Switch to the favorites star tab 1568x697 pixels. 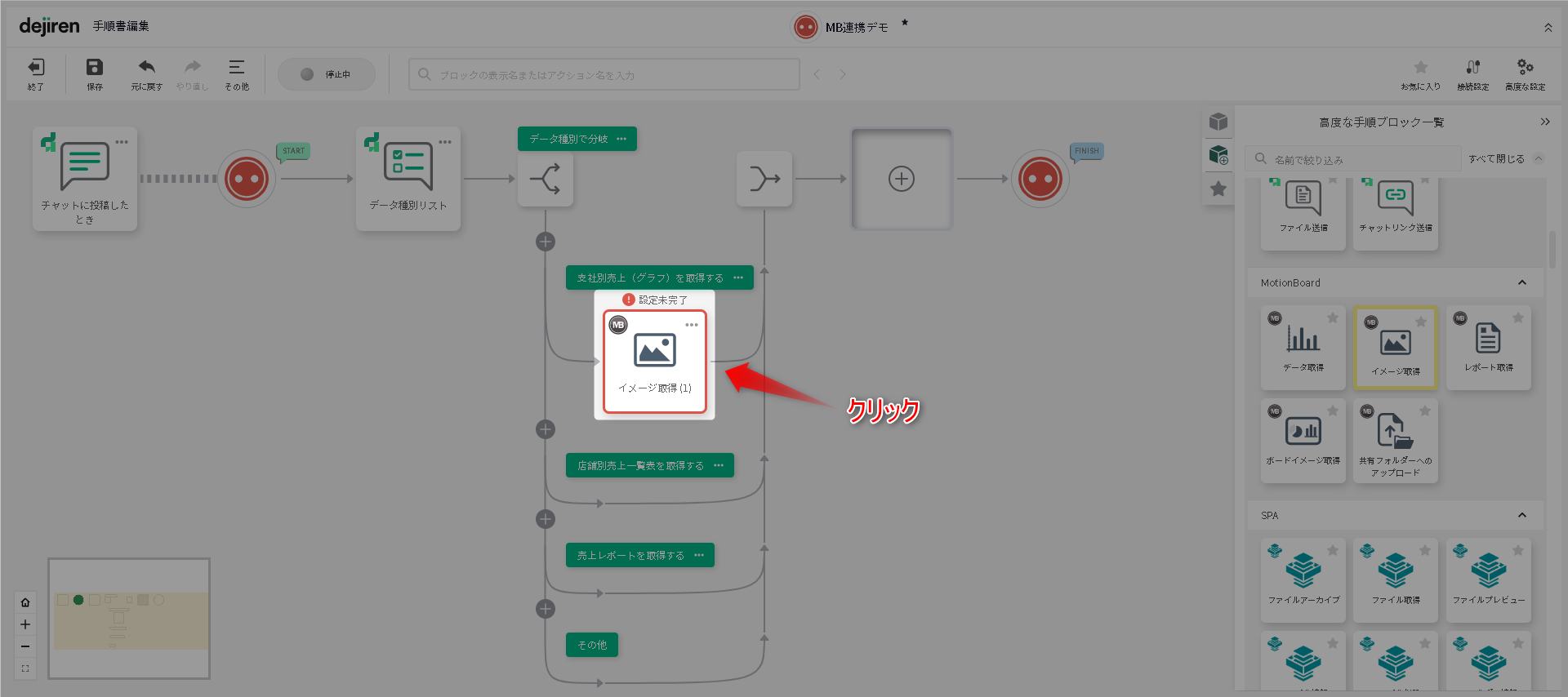click(x=1218, y=189)
